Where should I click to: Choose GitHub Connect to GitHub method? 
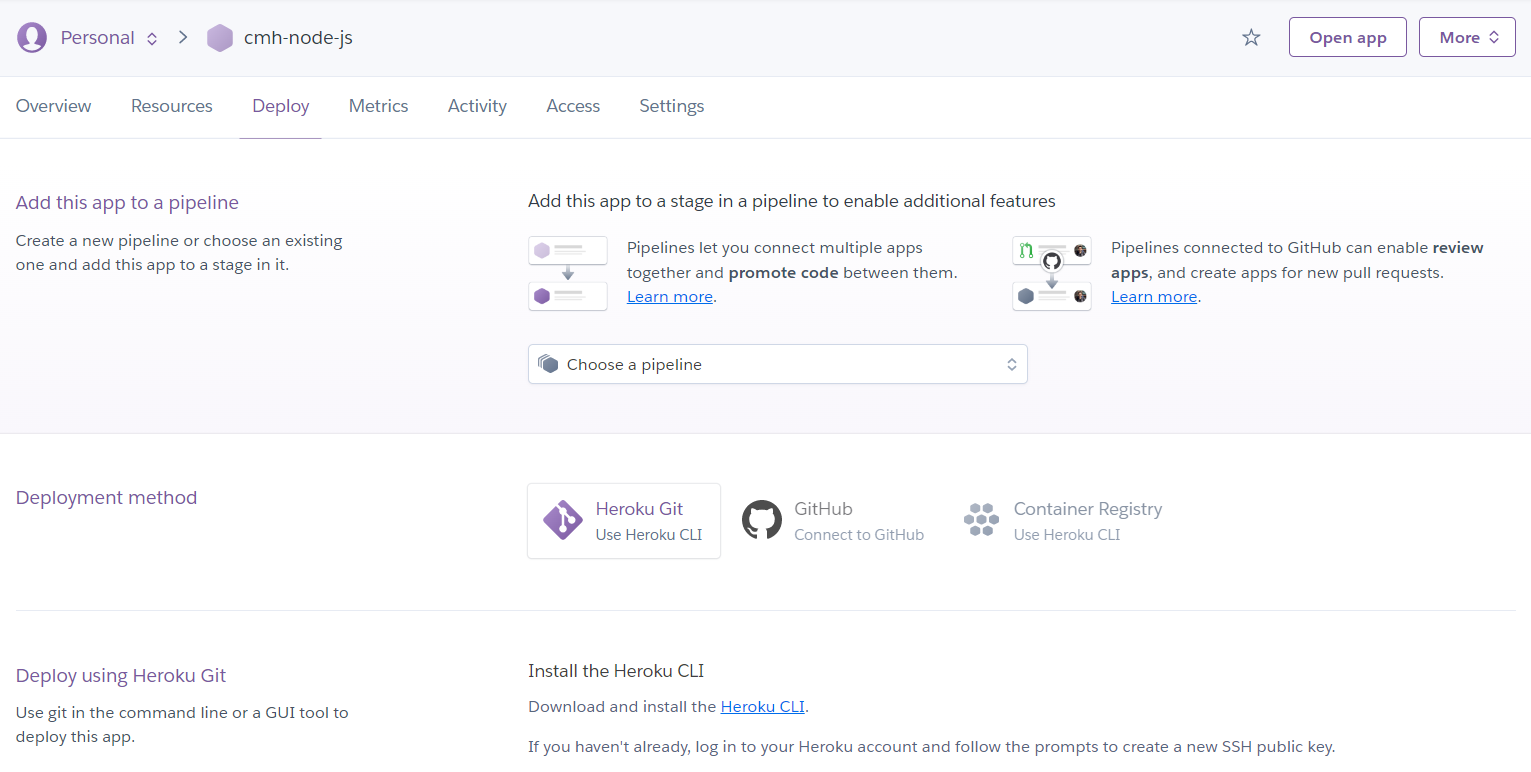pyautogui.click(x=833, y=521)
